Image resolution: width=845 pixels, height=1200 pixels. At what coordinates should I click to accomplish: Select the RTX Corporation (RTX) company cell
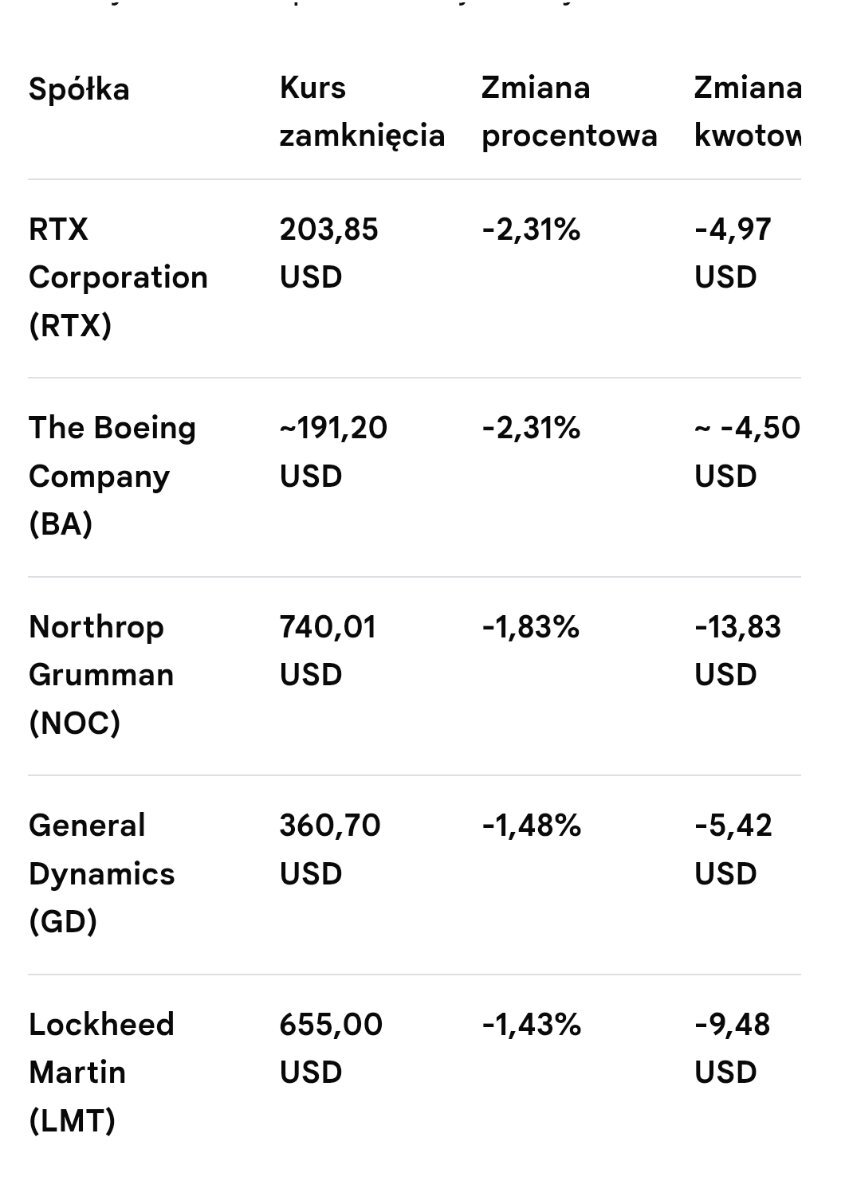pos(118,277)
